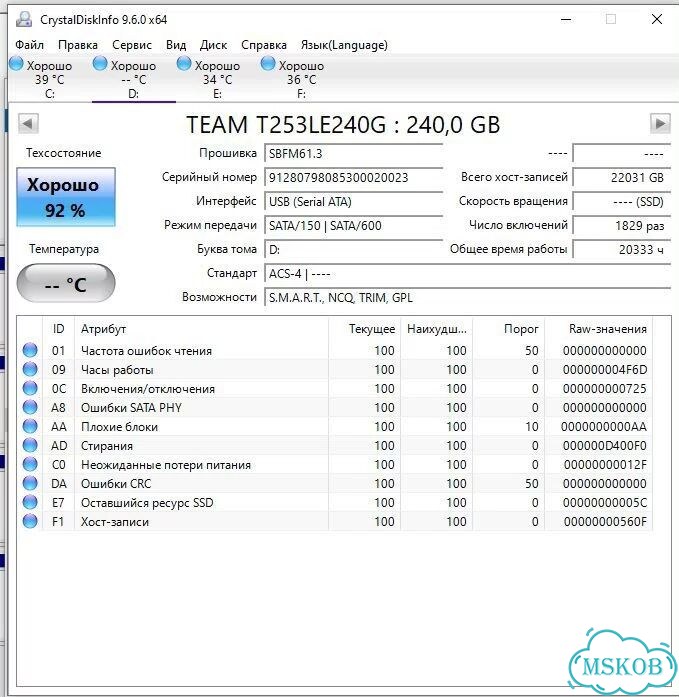Click status orb for Хост-записи row
The width and height of the screenshot is (679, 697).
point(30,521)
